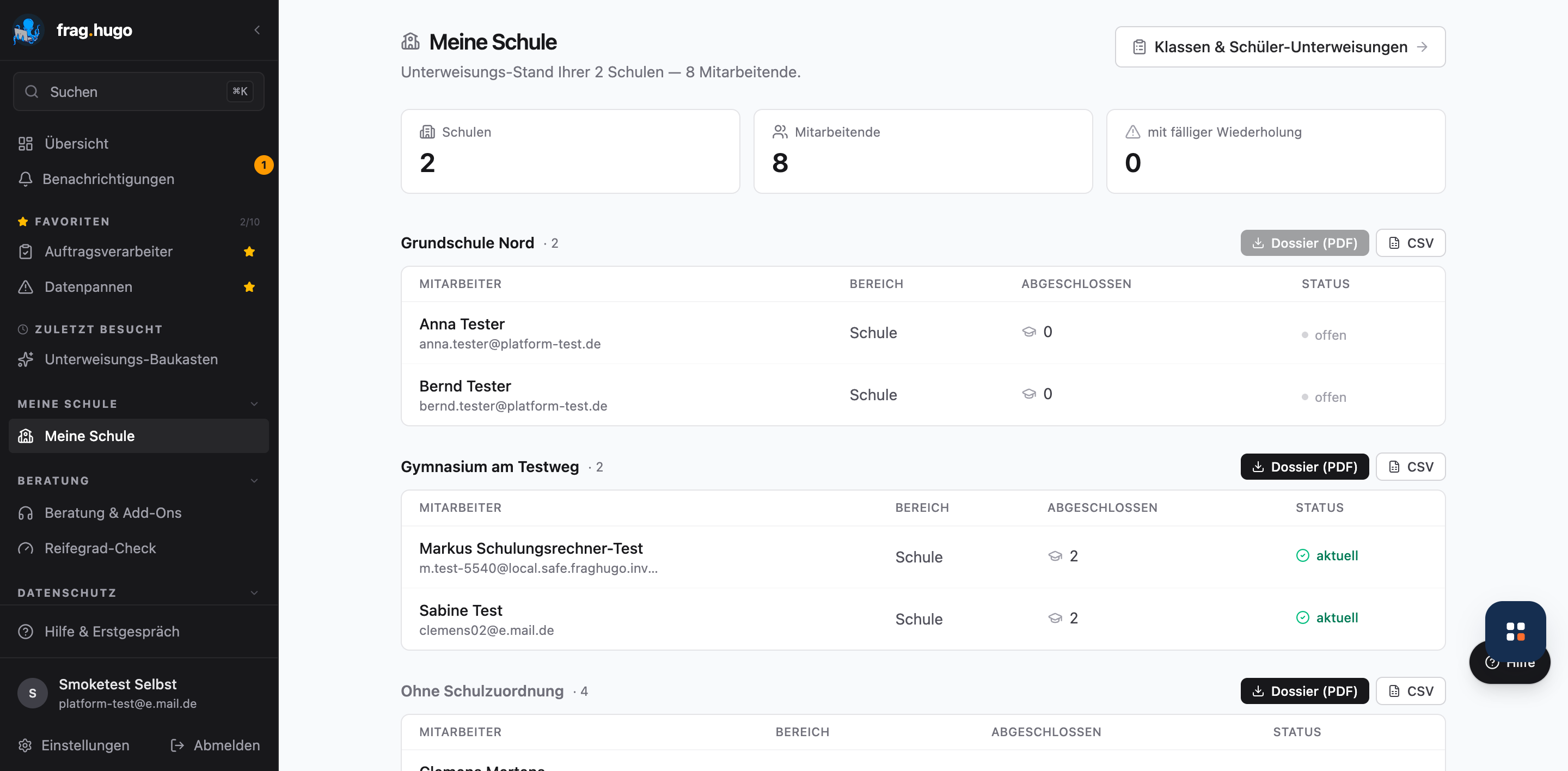This screenshot has width=1568, height=771.
Task: Click the Mitarbeitende card people icon
Action: [780, 131]
